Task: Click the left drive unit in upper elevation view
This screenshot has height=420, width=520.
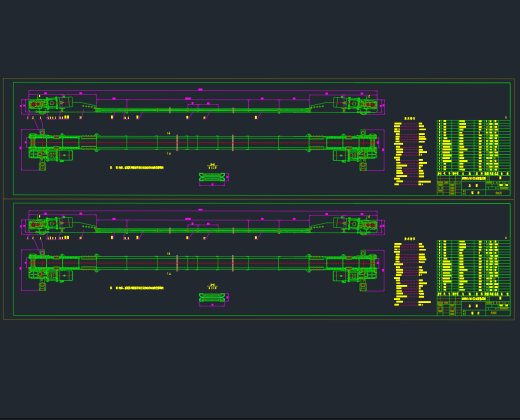Action: 50,104
